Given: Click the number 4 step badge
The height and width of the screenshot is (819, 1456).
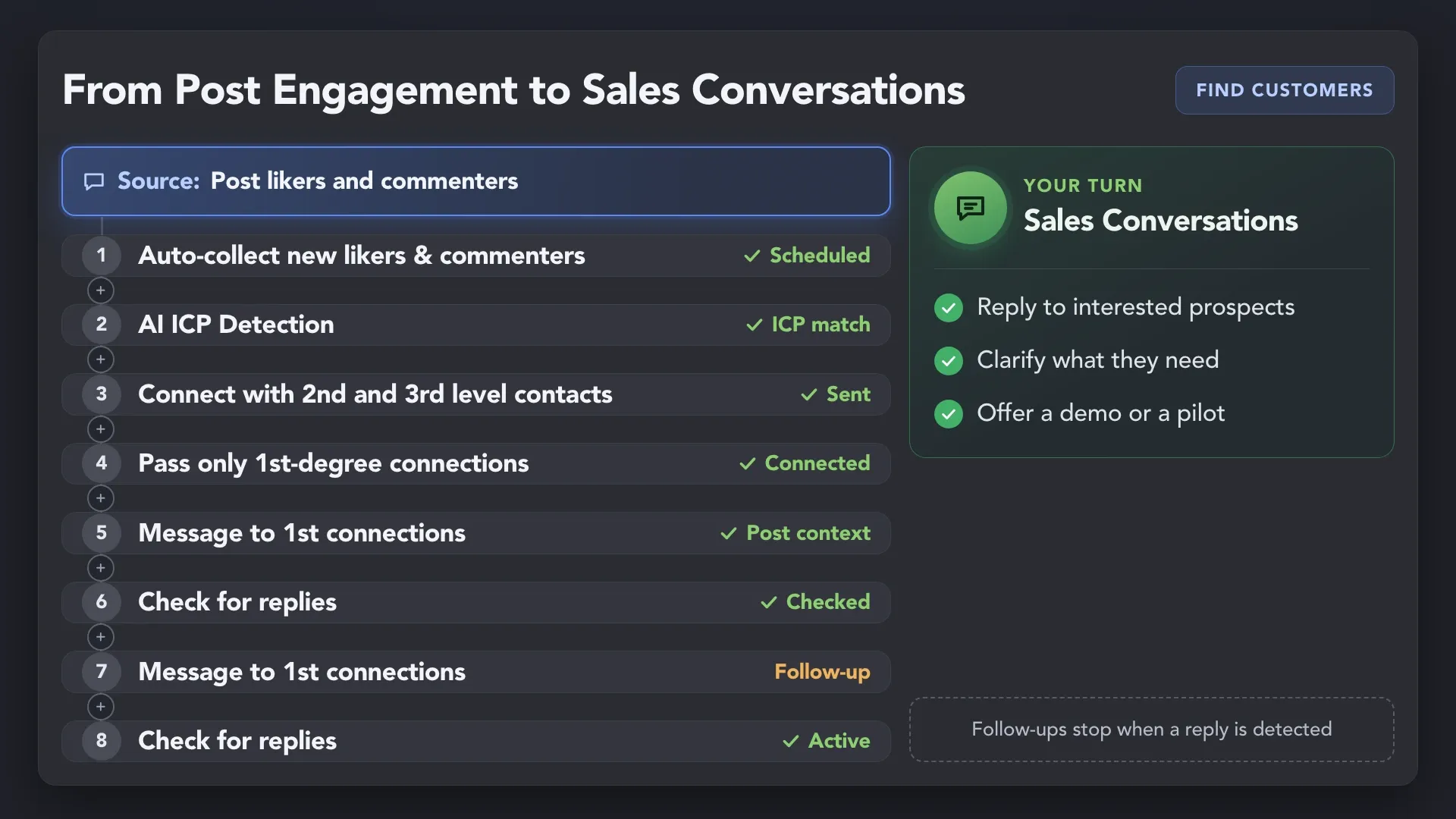Looking at the screenshot, I should 102,463.
